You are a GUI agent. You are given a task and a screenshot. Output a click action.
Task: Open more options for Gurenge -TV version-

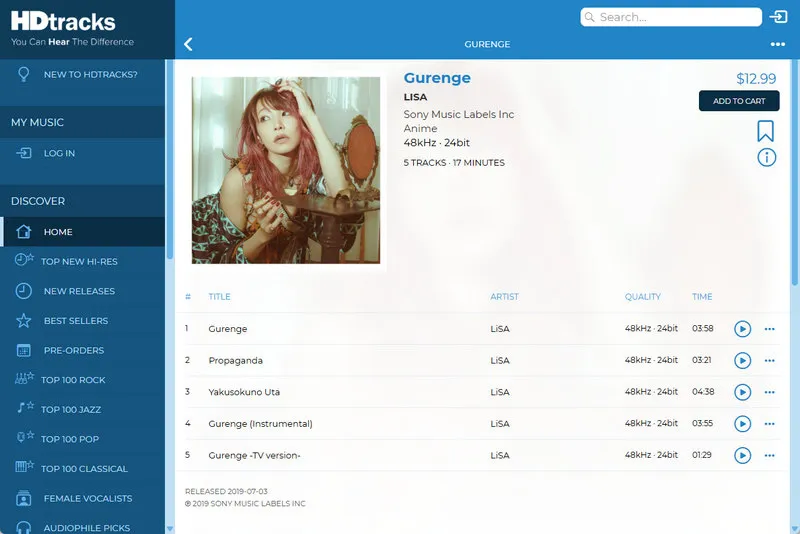769,455
